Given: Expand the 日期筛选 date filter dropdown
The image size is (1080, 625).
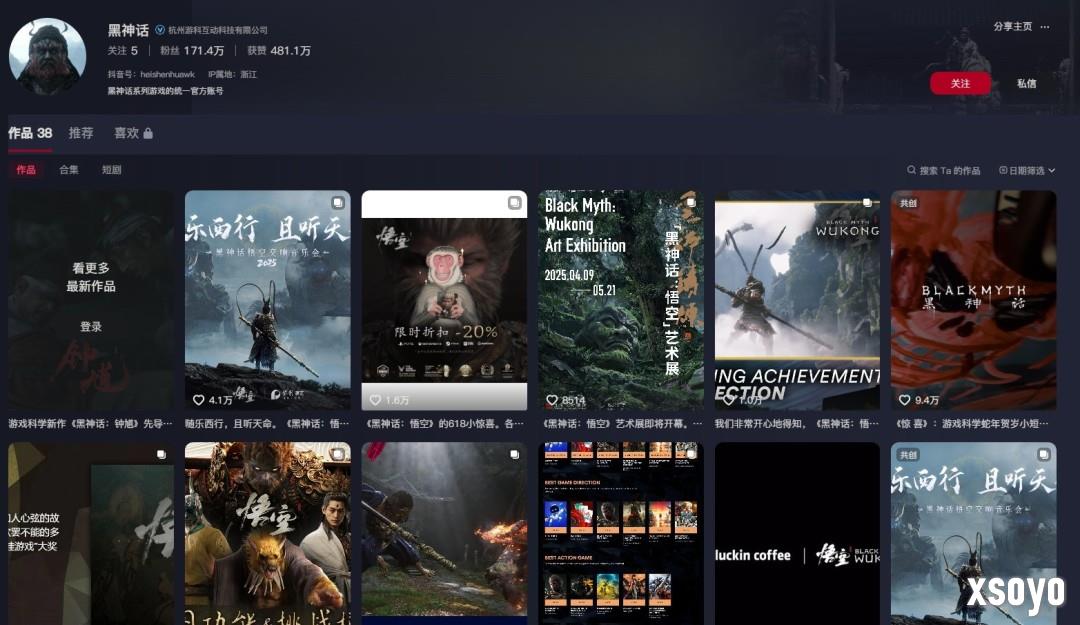Looking at the screenshot, I should [1027, 170].
